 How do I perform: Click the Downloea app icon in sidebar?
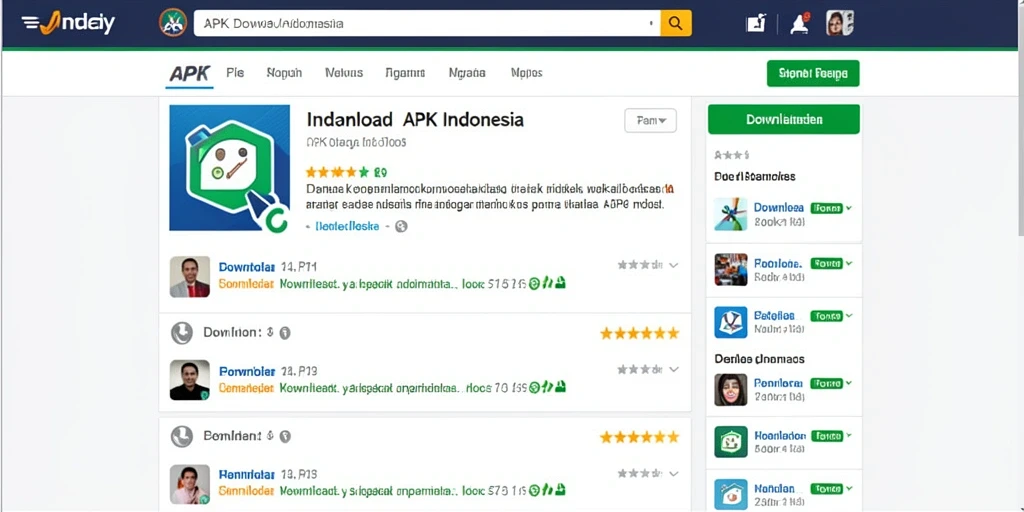[731, 214]
